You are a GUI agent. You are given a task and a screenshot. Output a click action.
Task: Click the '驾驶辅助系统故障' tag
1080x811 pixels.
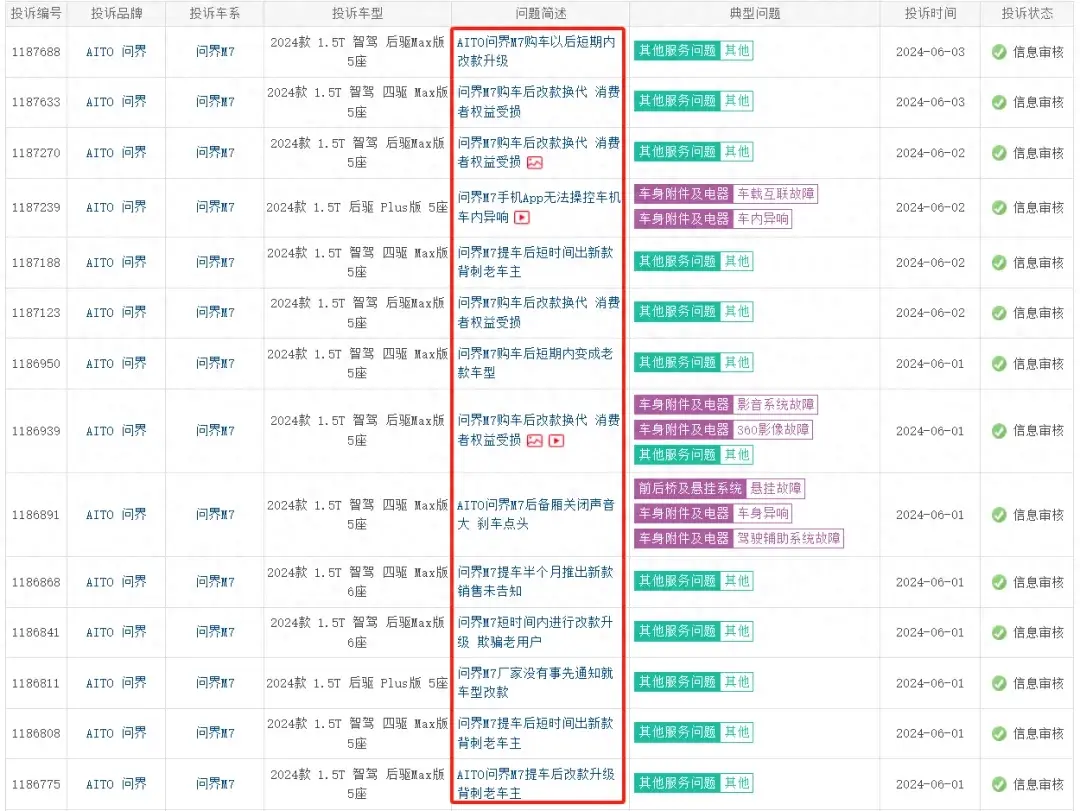click(x=789, y=539)
